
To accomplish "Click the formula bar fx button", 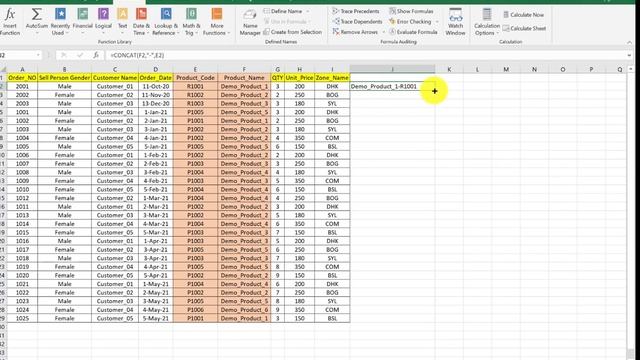I will click(96, 55).
